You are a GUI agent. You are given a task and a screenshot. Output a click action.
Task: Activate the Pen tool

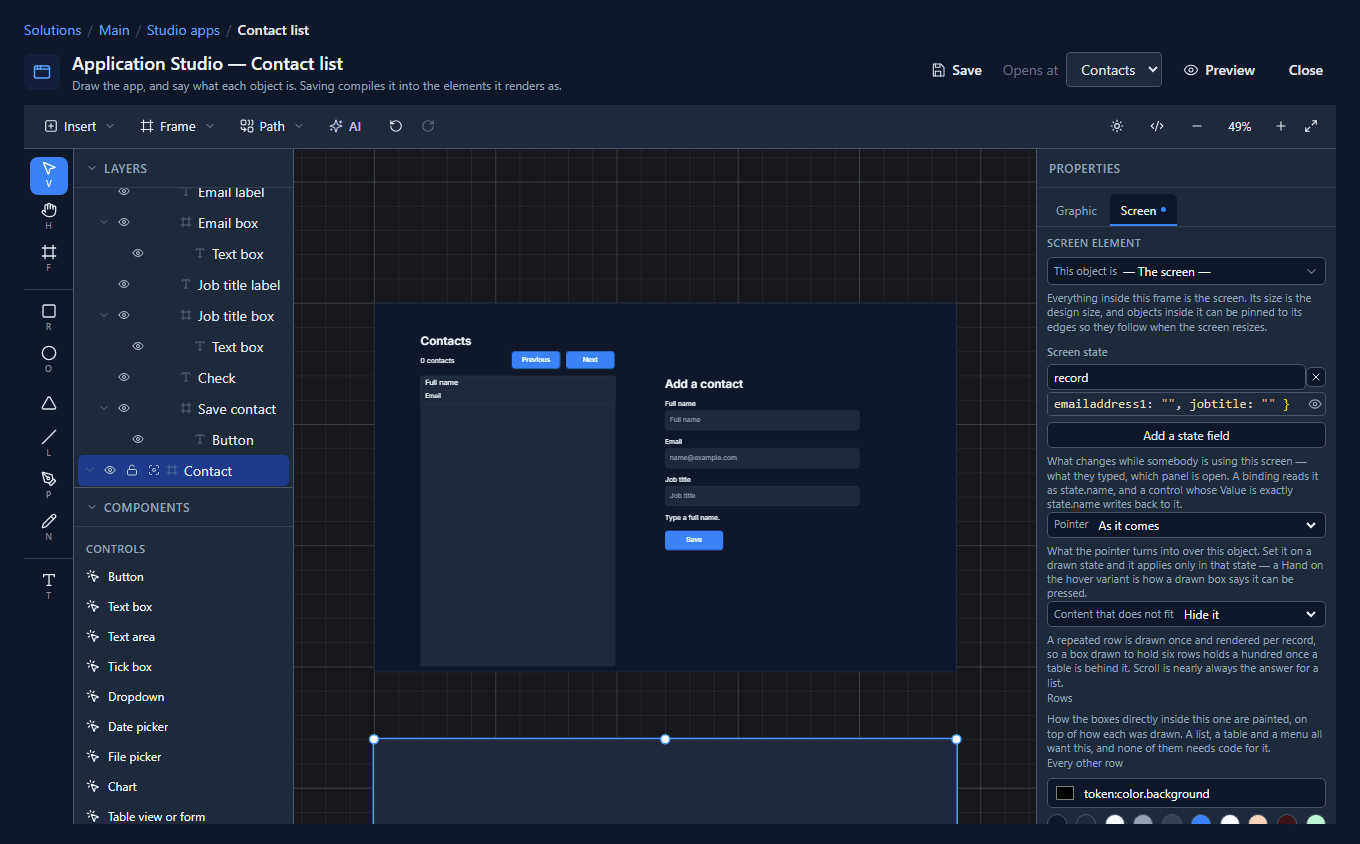(49, 484)
